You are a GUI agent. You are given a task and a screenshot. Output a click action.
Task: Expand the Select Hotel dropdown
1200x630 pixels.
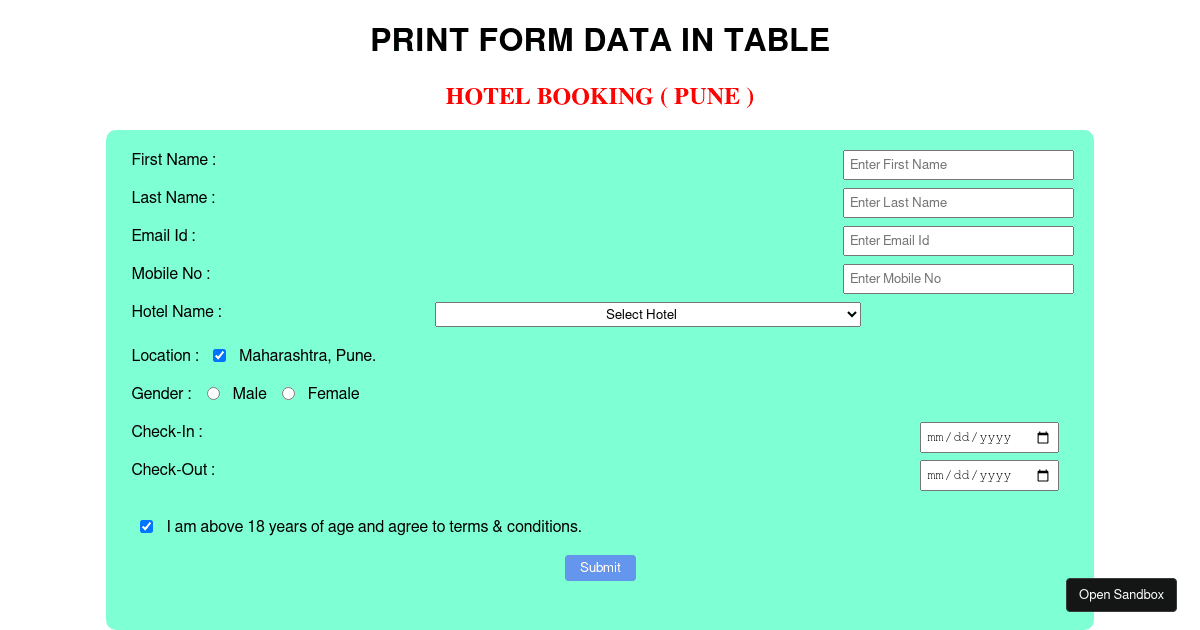click(x=648, y=314)
